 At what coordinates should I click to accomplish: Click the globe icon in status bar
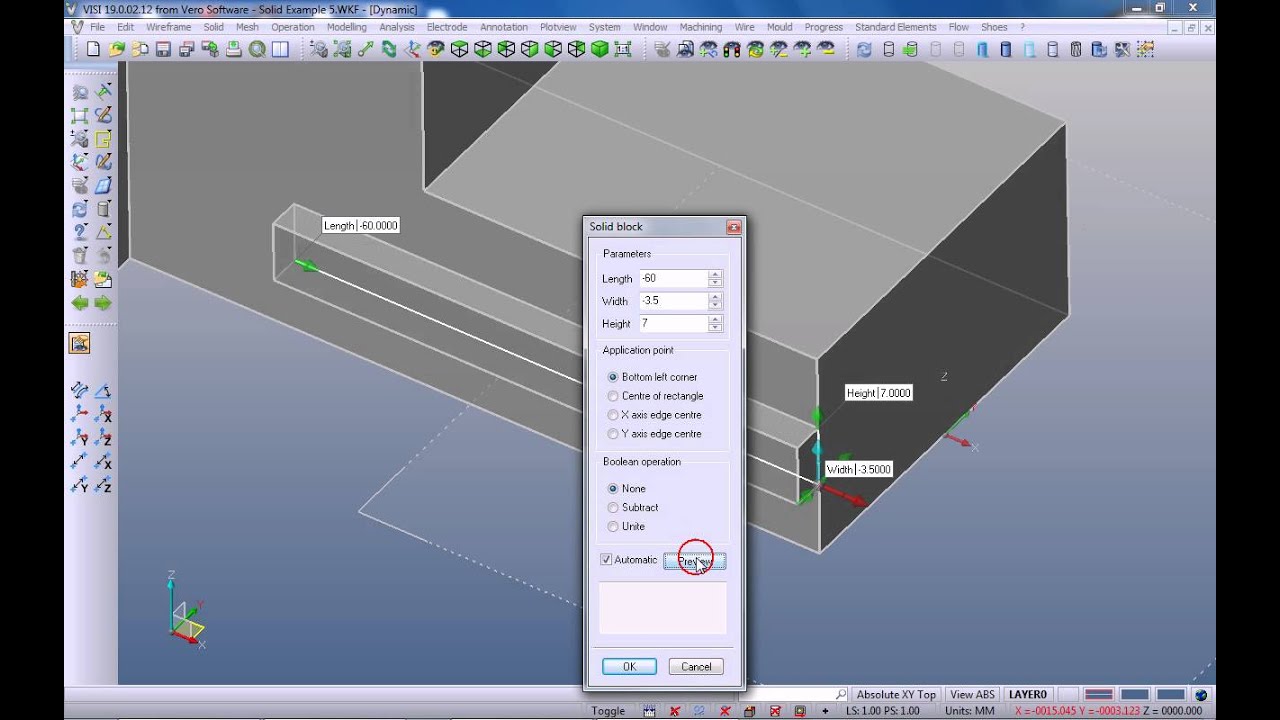pyautogui.click(x=1201, y=695)
